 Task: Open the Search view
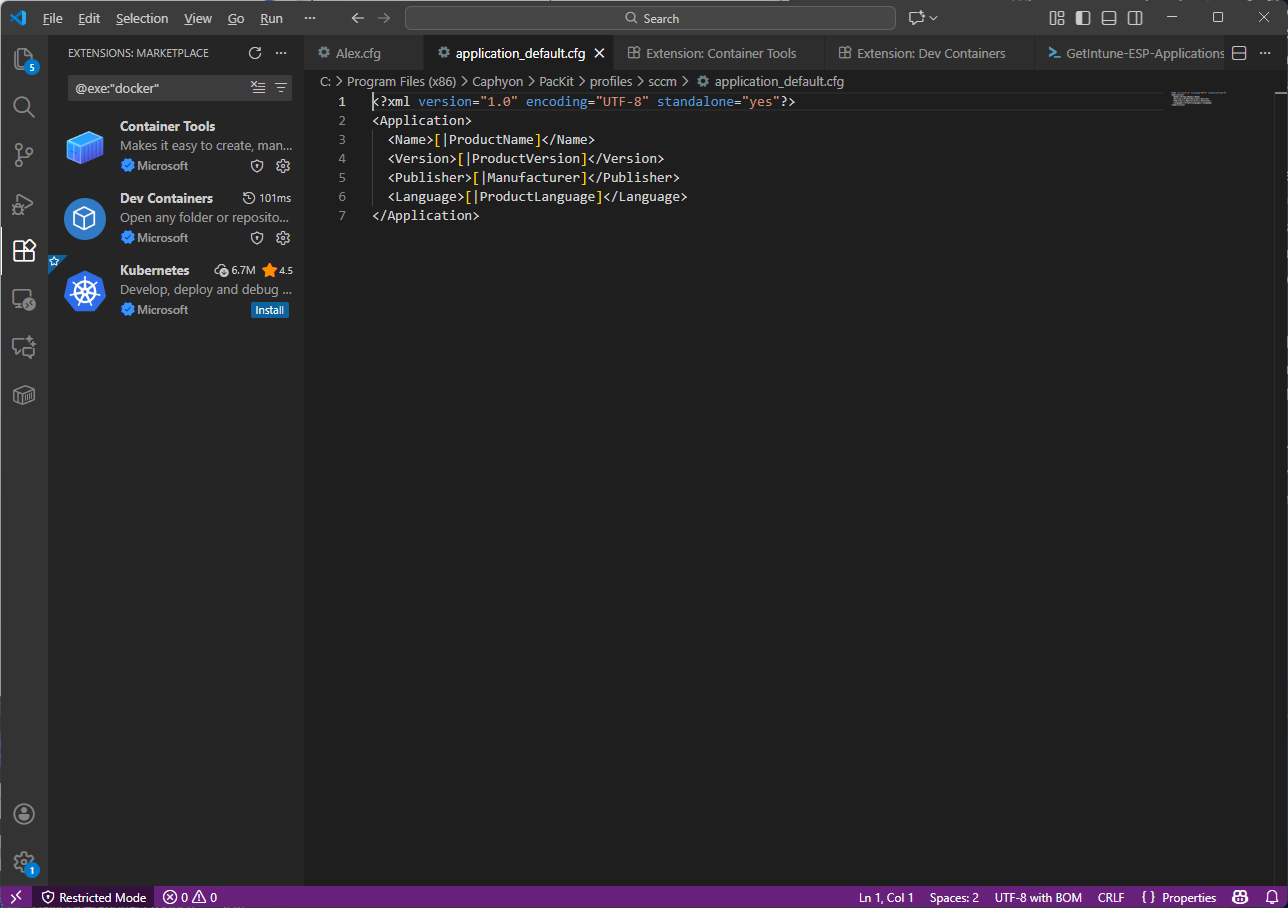(x=24, y=107)
